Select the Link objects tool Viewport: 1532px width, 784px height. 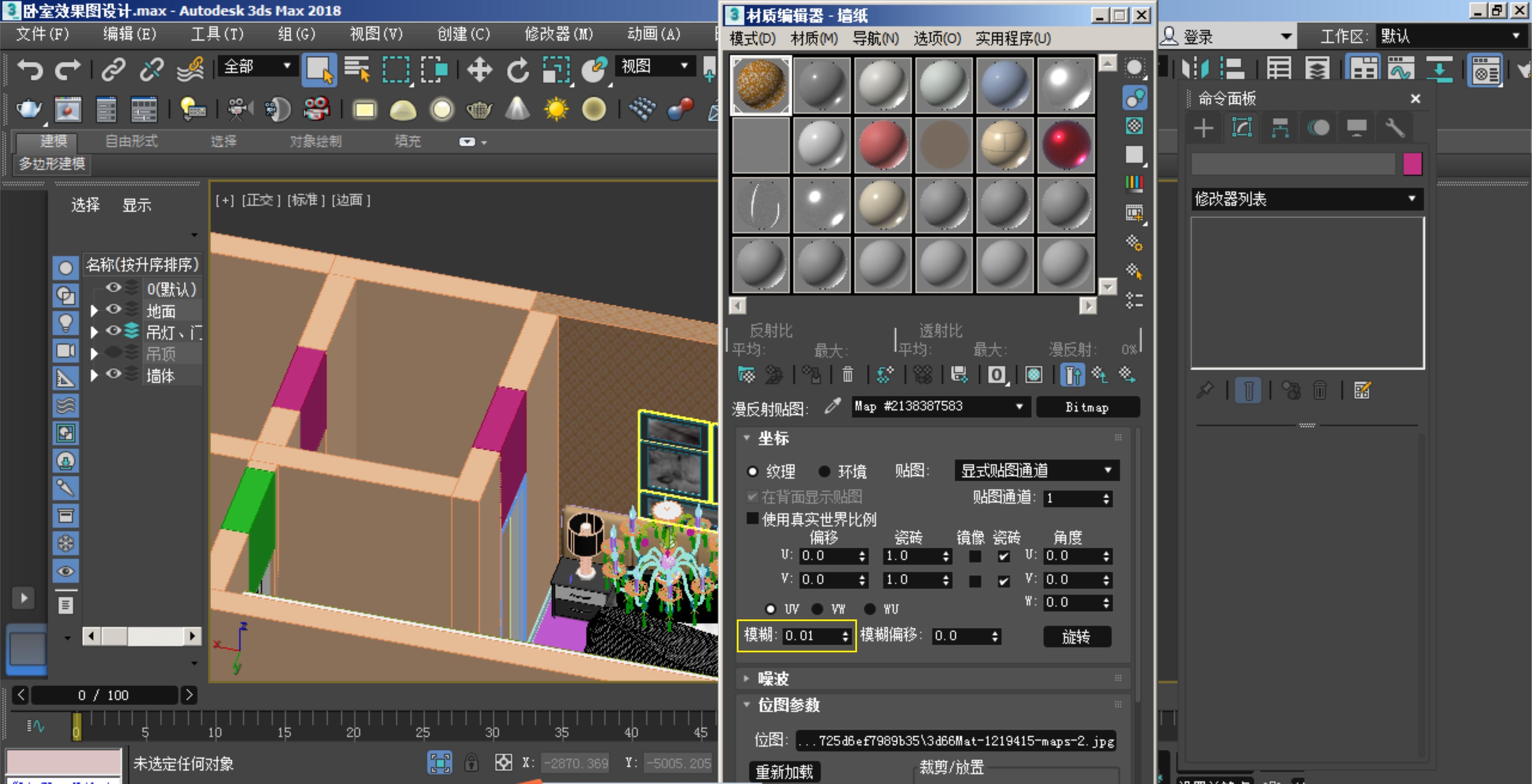(x=113, y=70)
